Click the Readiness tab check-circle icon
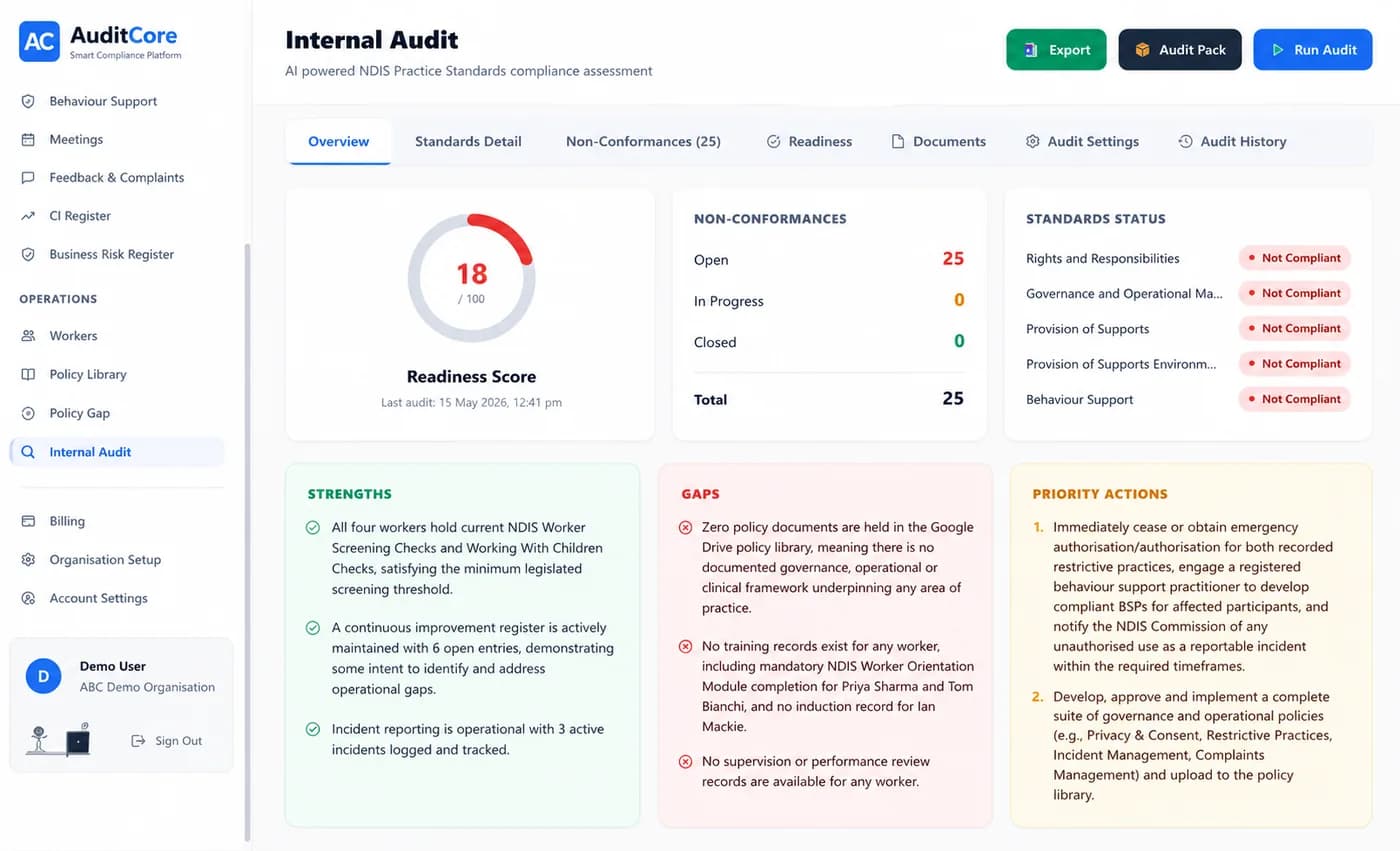 [x=773, y=142]
